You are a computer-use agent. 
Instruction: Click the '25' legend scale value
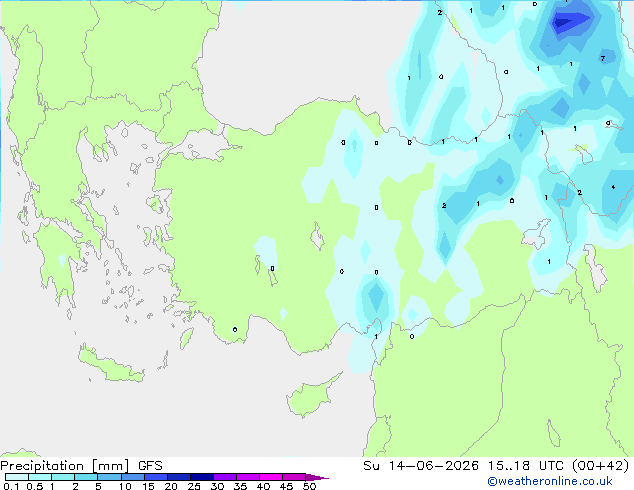click(x=194, y=486)
